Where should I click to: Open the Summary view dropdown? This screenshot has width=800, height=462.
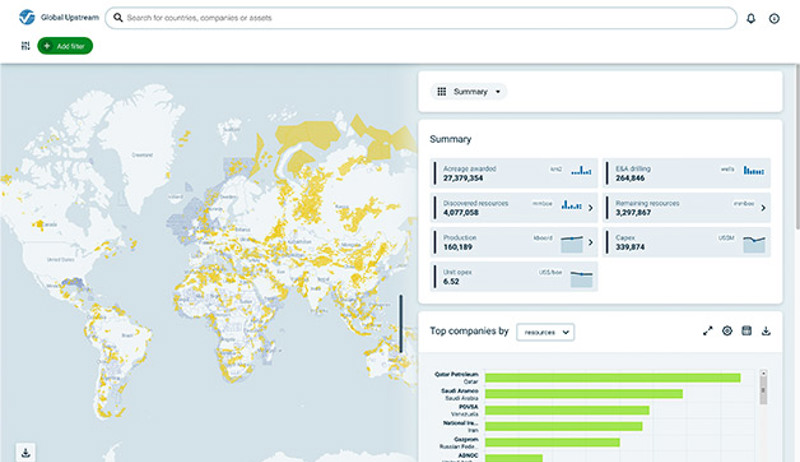tap(469, 91)
